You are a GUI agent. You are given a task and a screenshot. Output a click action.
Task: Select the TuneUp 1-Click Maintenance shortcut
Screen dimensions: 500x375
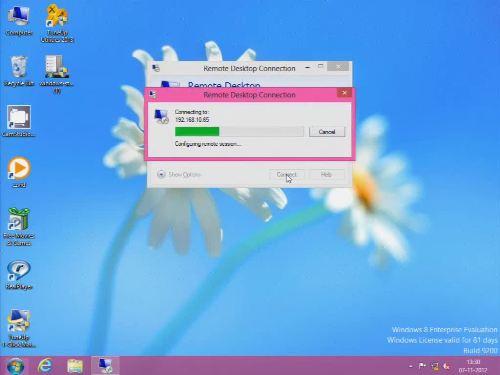coord(19,328)
